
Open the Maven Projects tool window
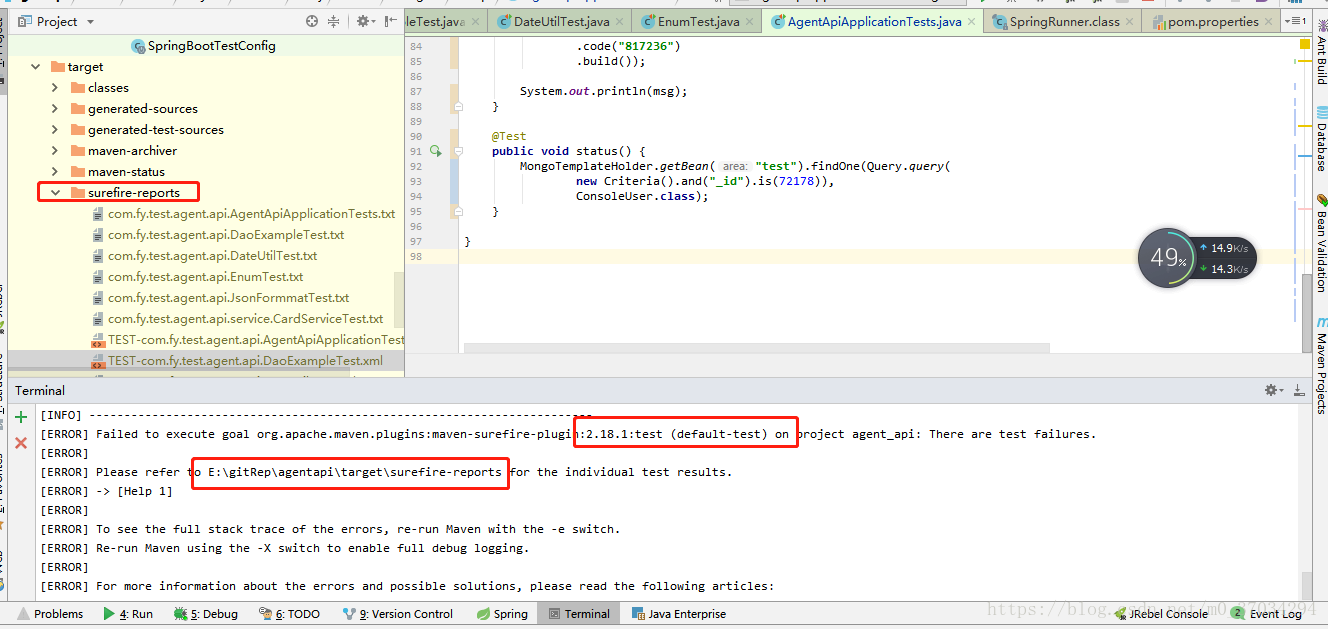[x=1320, y=366]
